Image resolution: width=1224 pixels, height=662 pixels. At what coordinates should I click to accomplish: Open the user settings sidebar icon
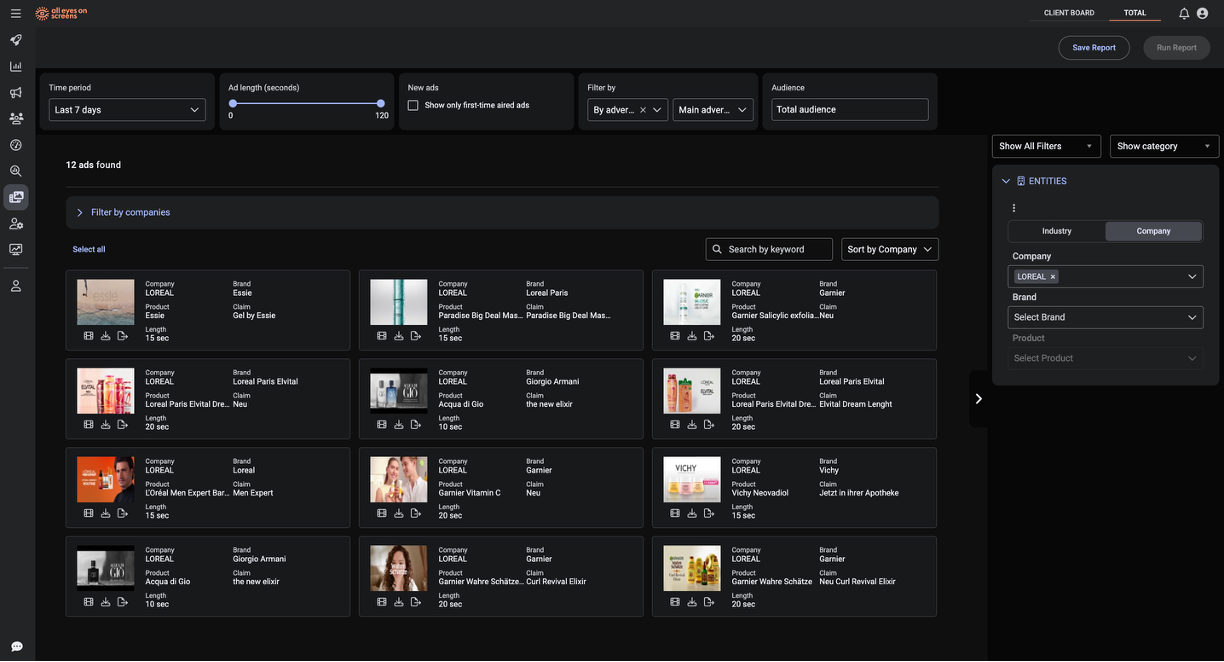point(16,224)
